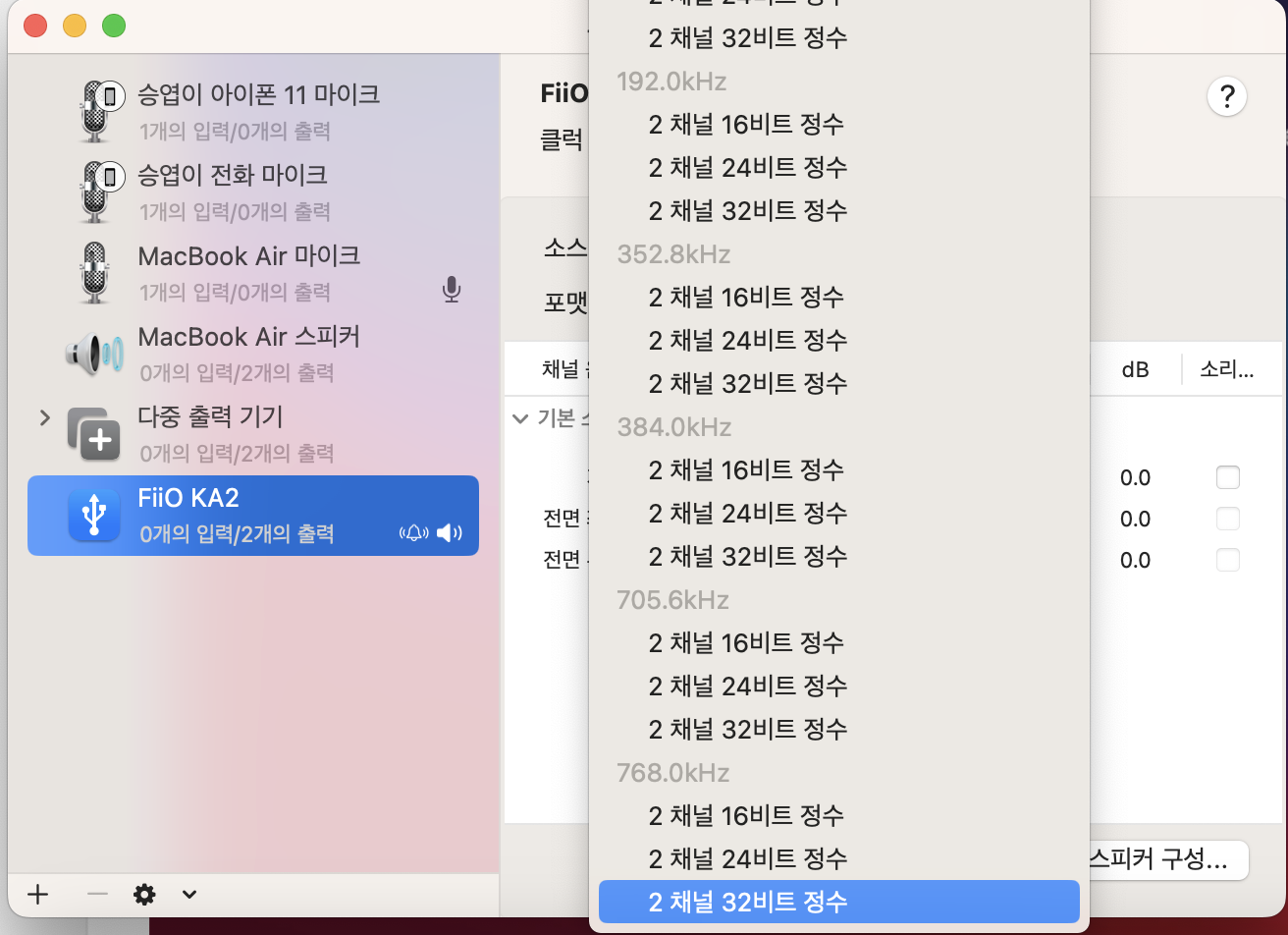Select MacBook Air 마이크 device name
This screenshot has height=935, width=1288.
249,255
